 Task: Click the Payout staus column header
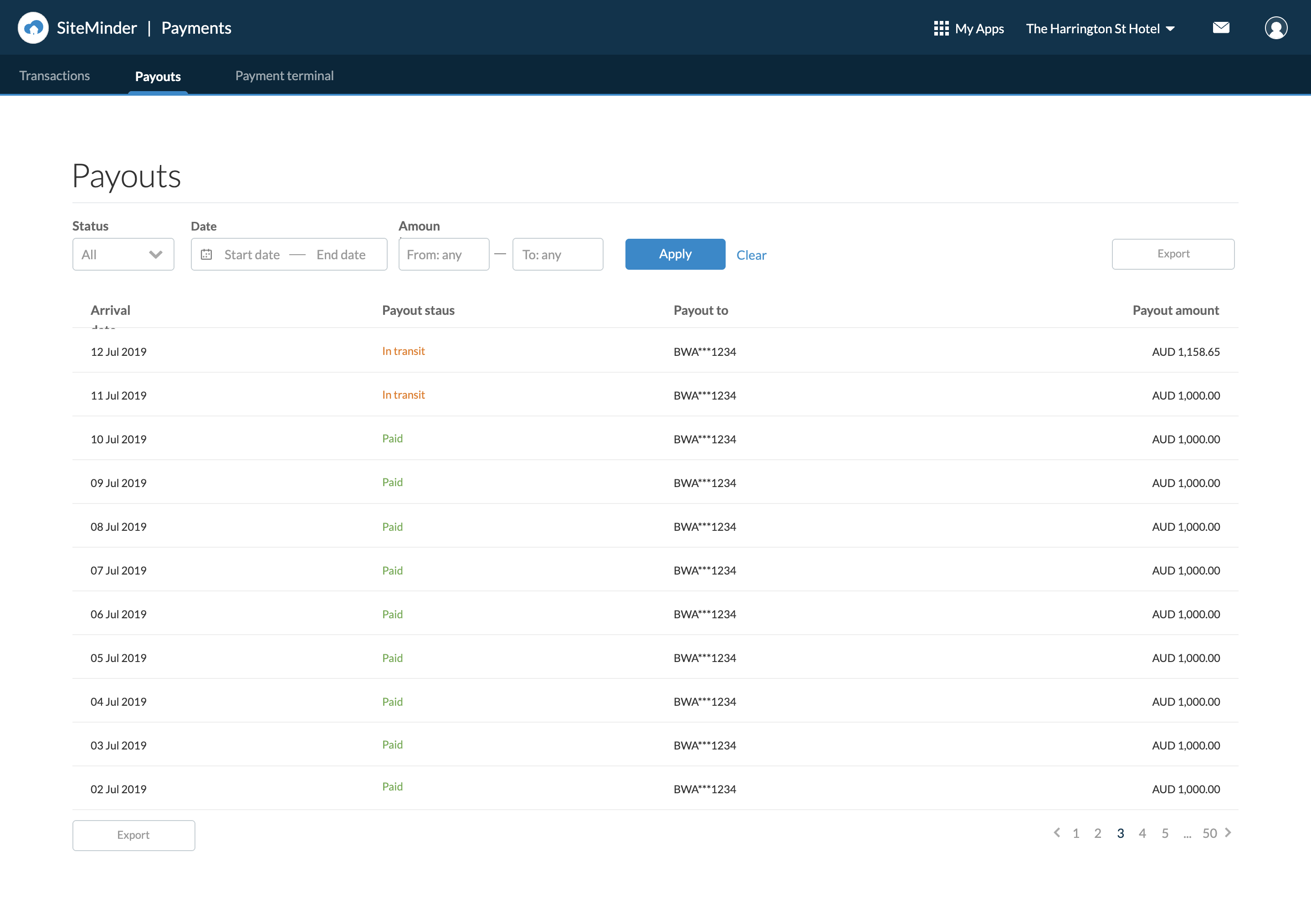[x=418, y=310]
